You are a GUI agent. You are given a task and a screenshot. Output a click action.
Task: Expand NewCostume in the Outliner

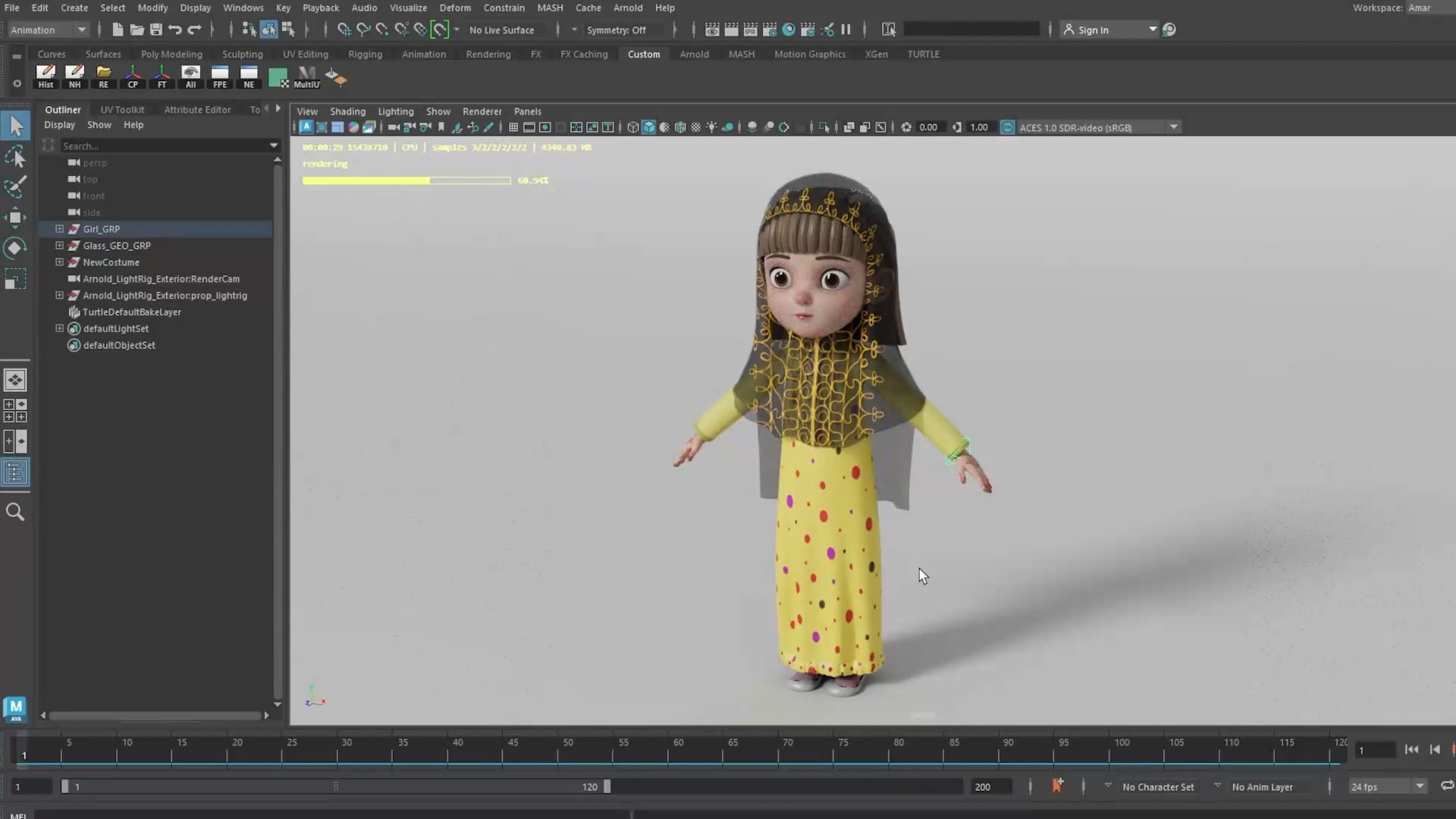[x=59, y=262]
